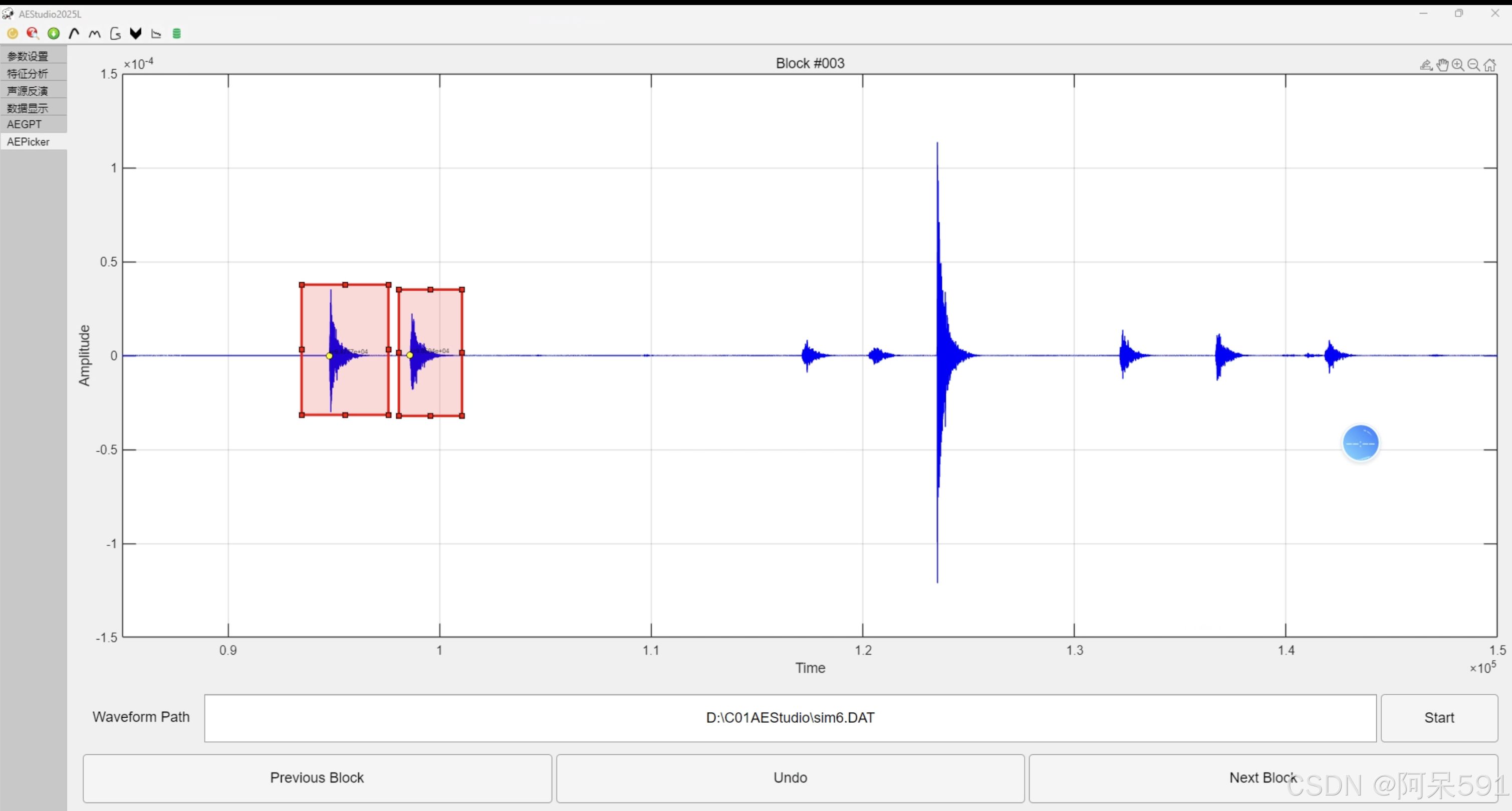Screen dimensions: 1512x811
Task: Click the single-peak curve toolbar icon
Action: click(74, 34)
